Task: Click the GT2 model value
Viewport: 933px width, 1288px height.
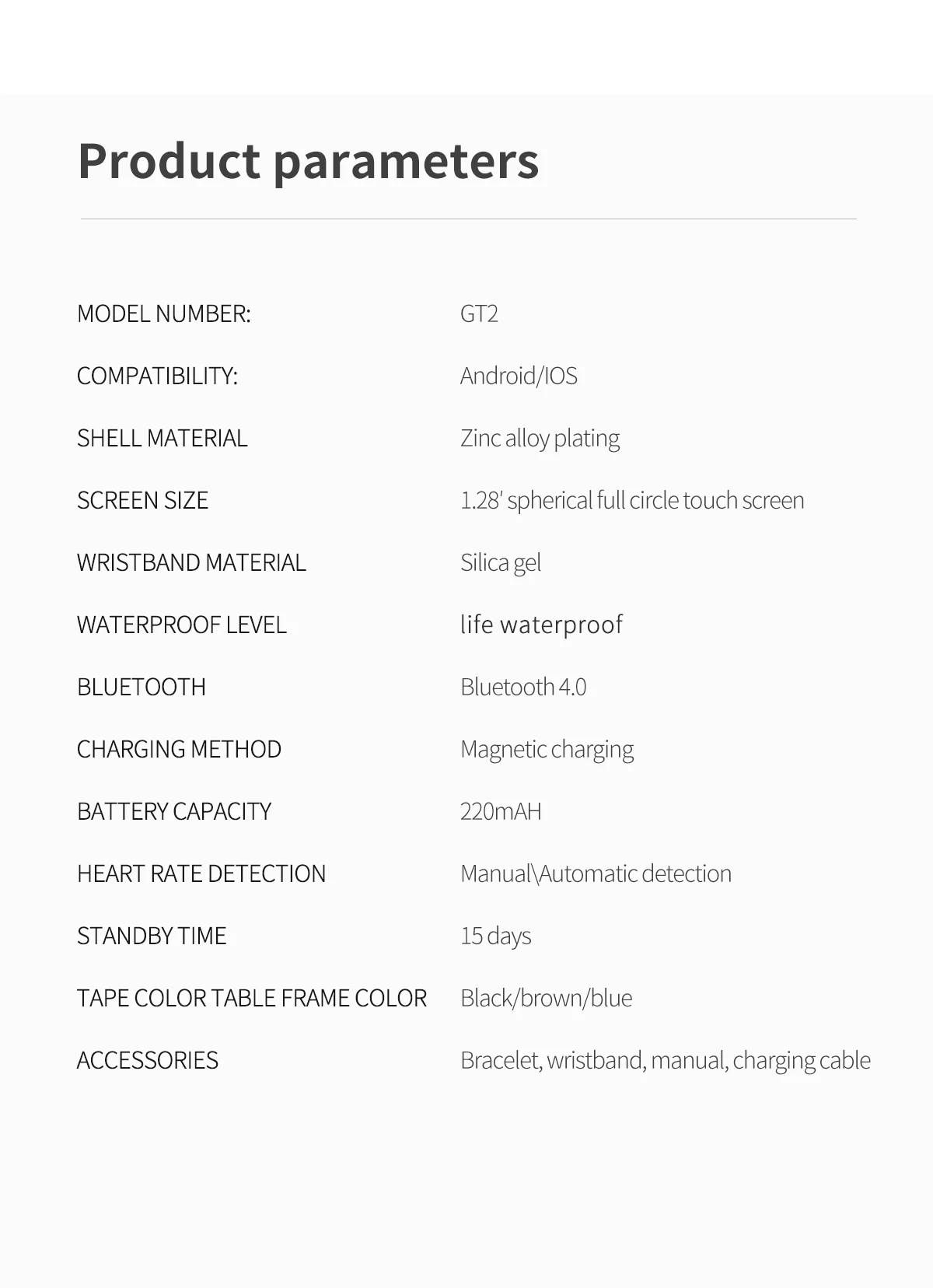Action: [x=479, y=313]
